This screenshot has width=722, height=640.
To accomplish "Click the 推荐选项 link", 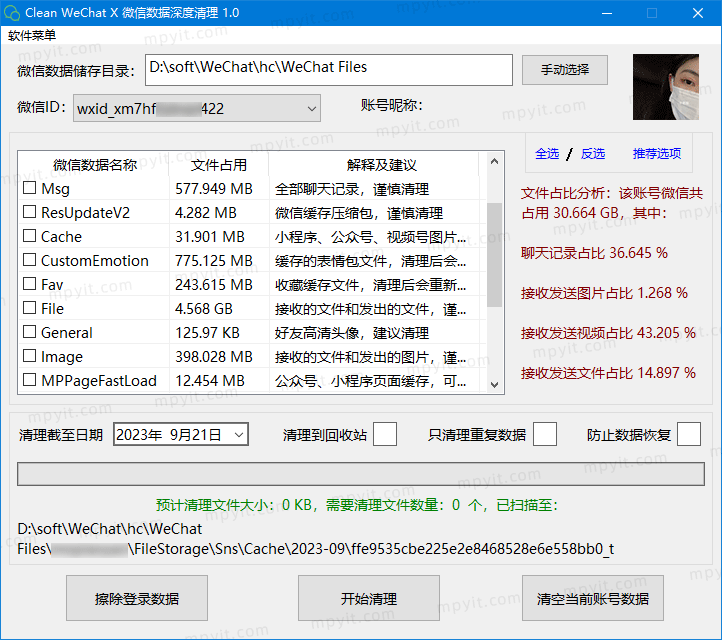I will pyautogui.click(x=657, y=153).
